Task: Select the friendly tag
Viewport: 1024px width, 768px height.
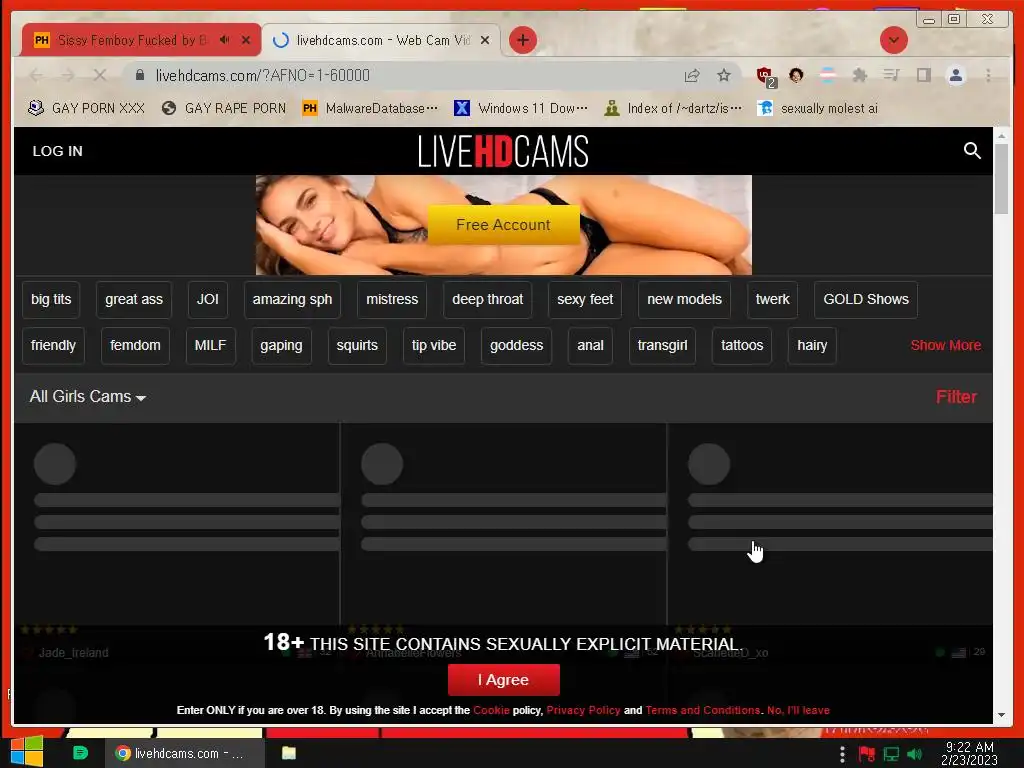Action: [x=53, y=345]
